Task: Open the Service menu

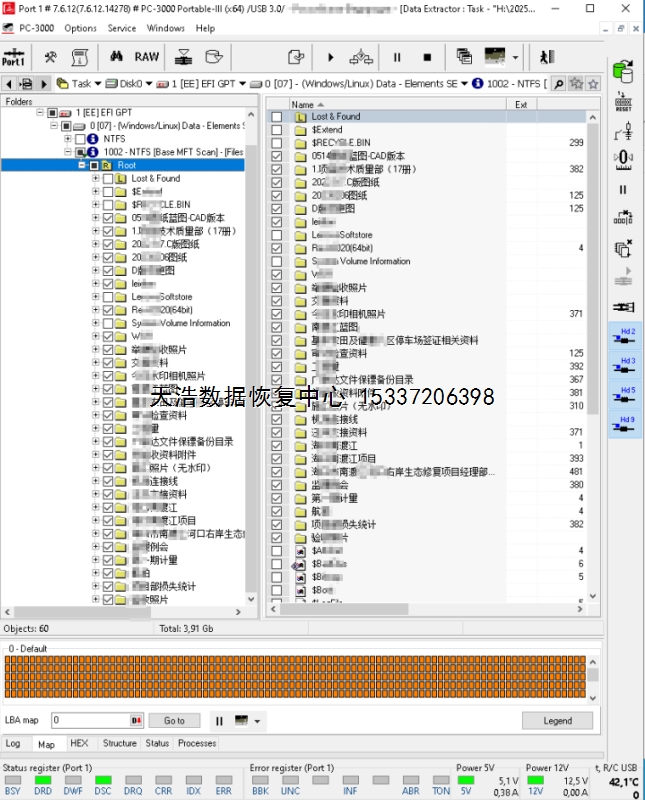Action: tap(122, 28)
